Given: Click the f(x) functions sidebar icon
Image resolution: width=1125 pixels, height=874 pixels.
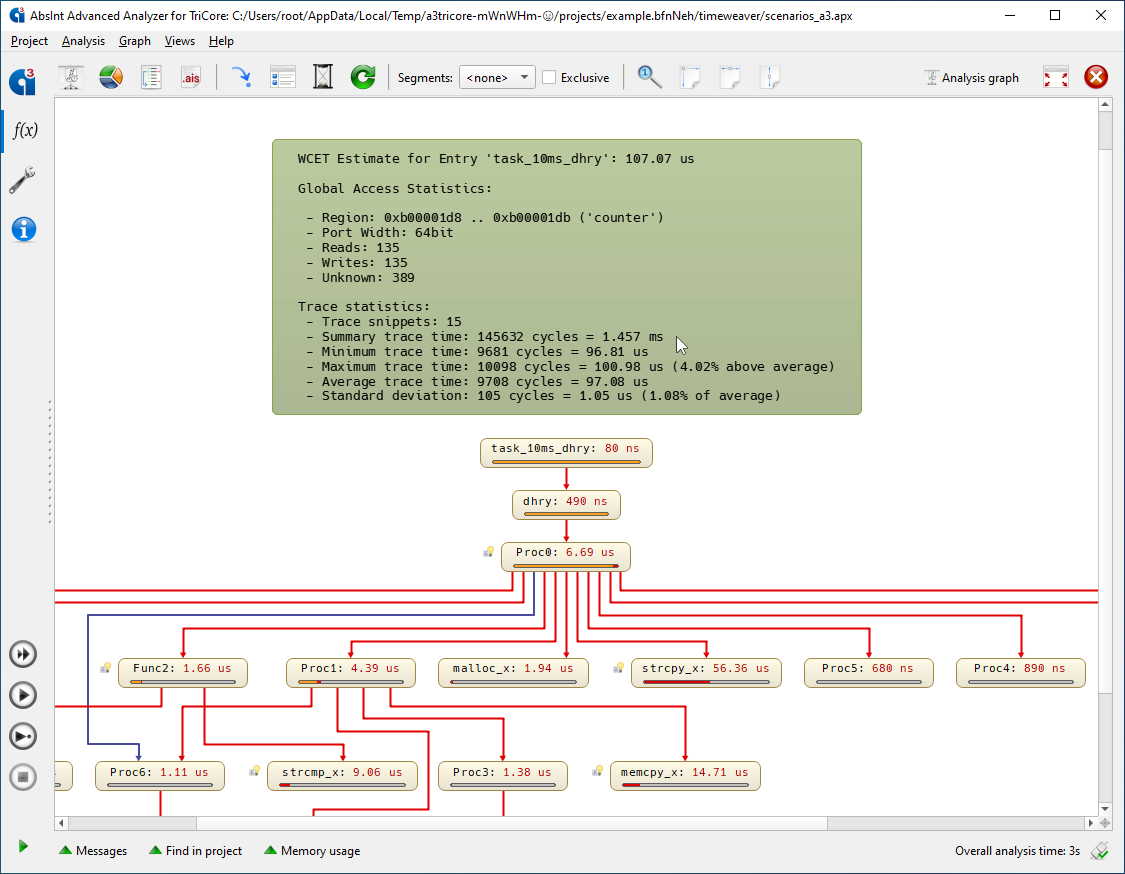Looking at the screenshot, I should tap(24, 131).
